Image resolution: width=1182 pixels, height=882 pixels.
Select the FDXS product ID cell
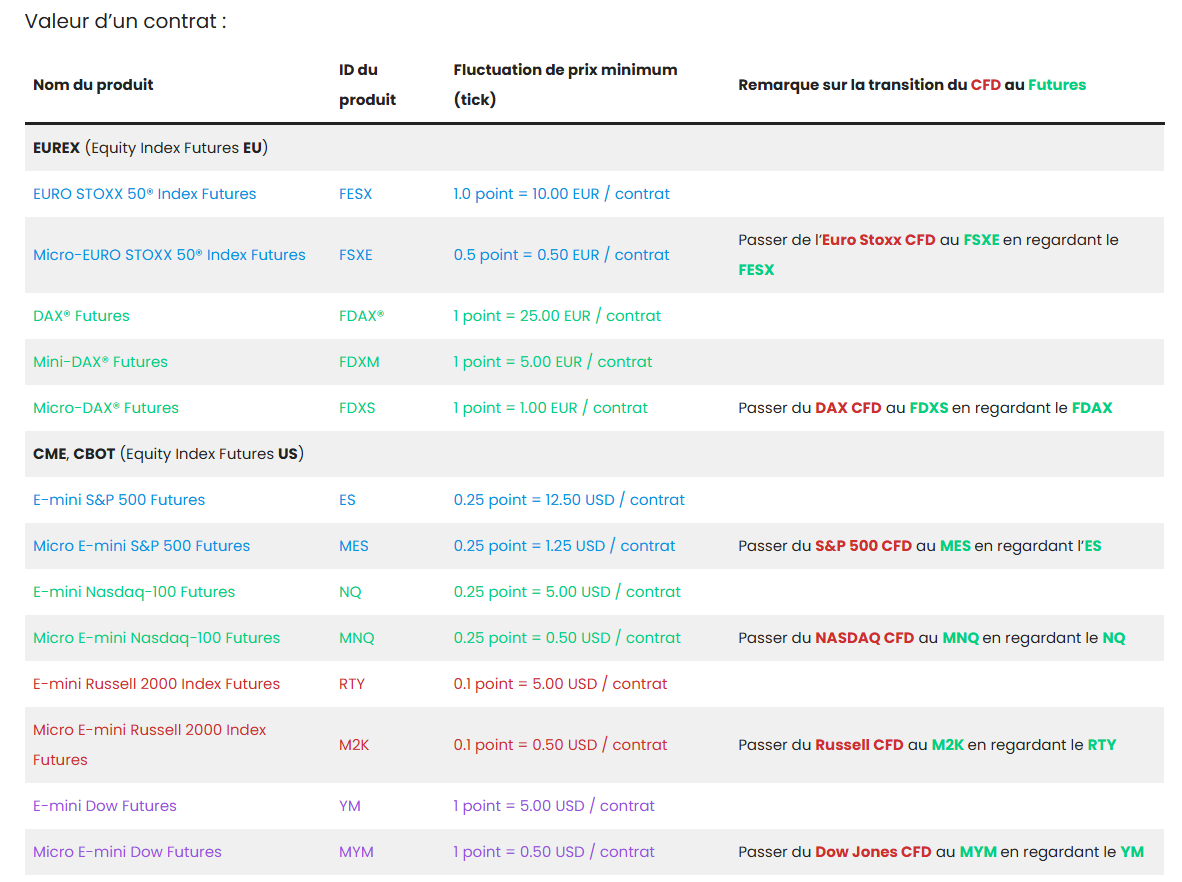coord(358,408)
